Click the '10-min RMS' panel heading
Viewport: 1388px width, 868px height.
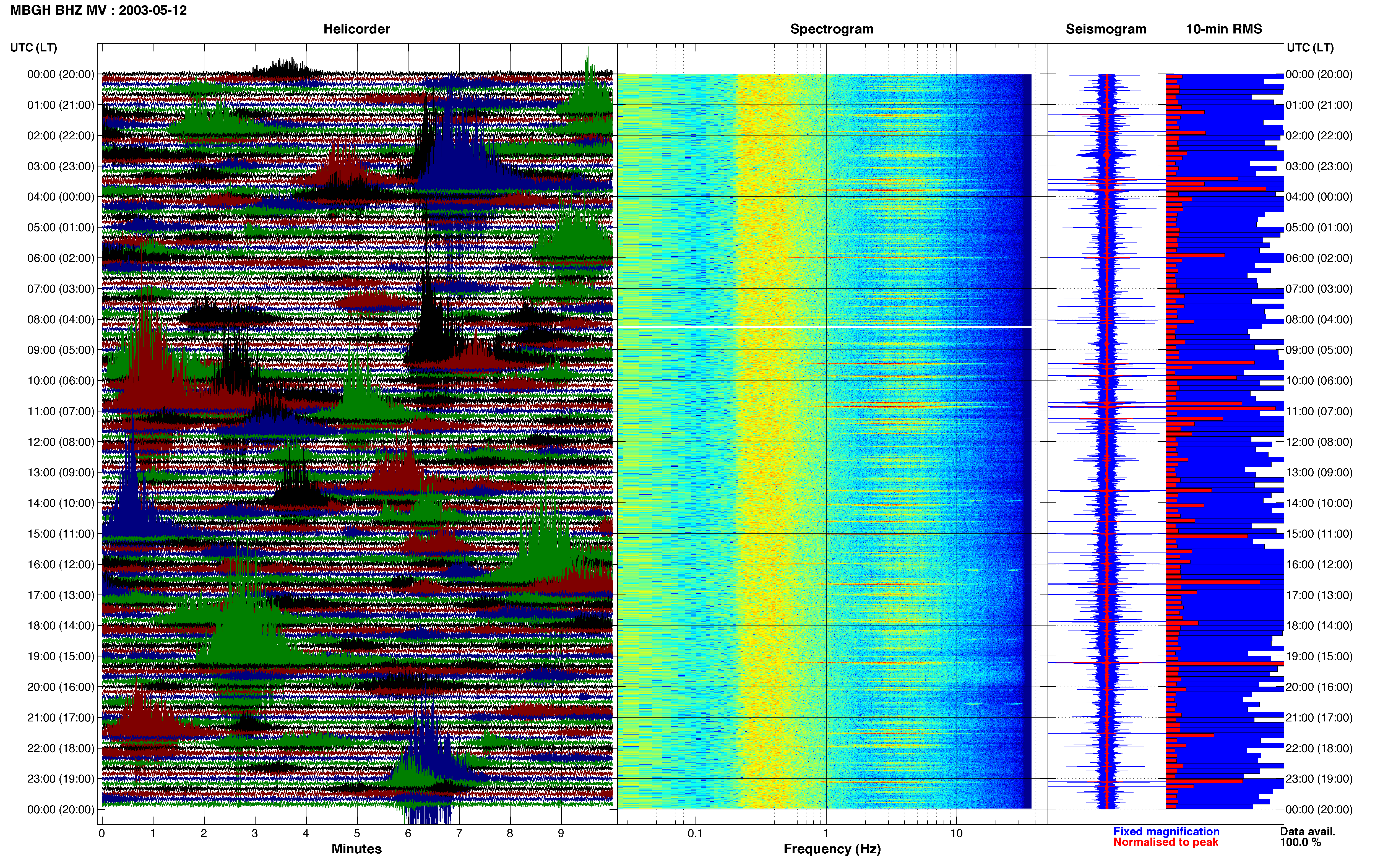[1223, 29]
